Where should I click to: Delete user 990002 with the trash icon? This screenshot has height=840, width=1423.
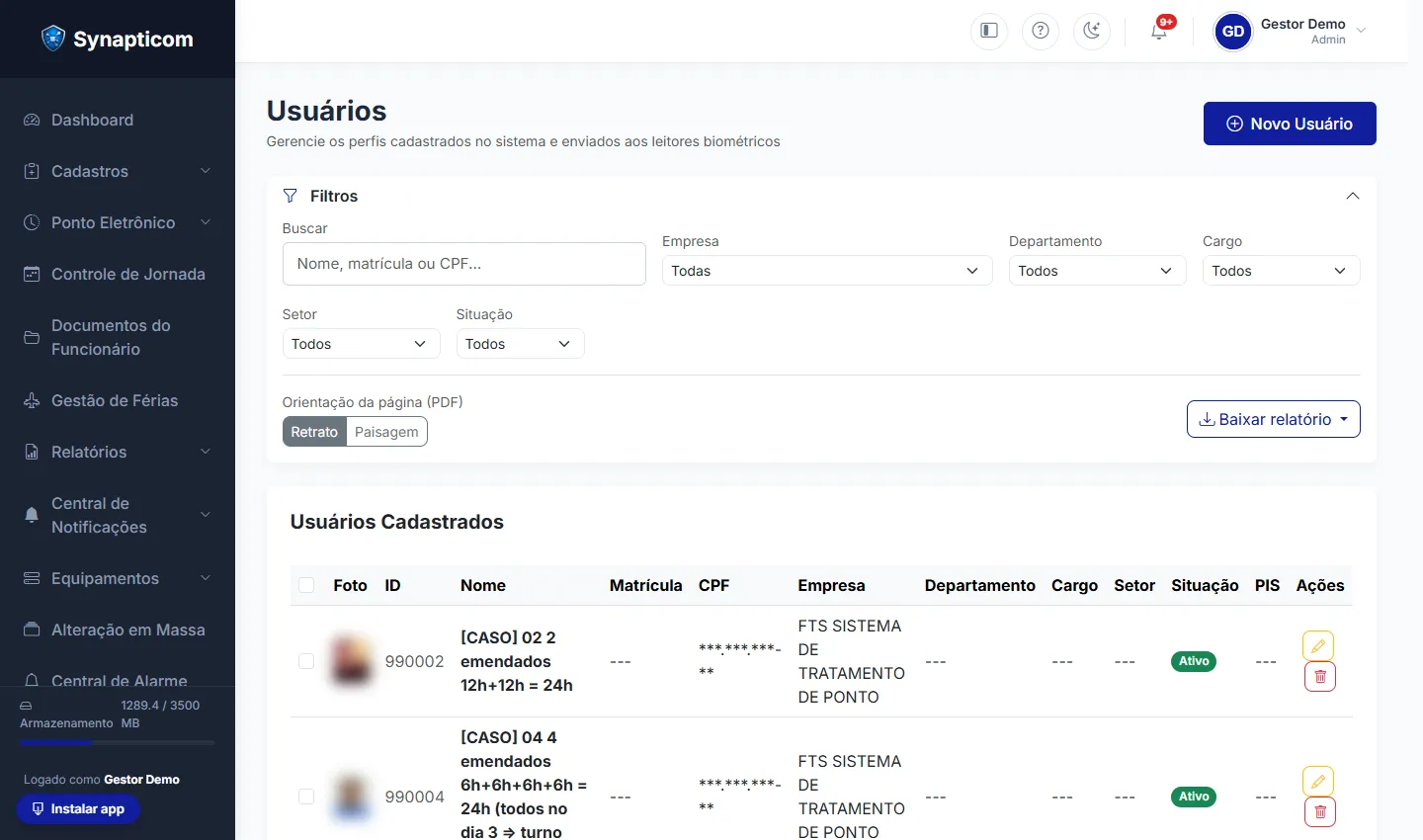pyautogui.click(x=1319, y=677)
